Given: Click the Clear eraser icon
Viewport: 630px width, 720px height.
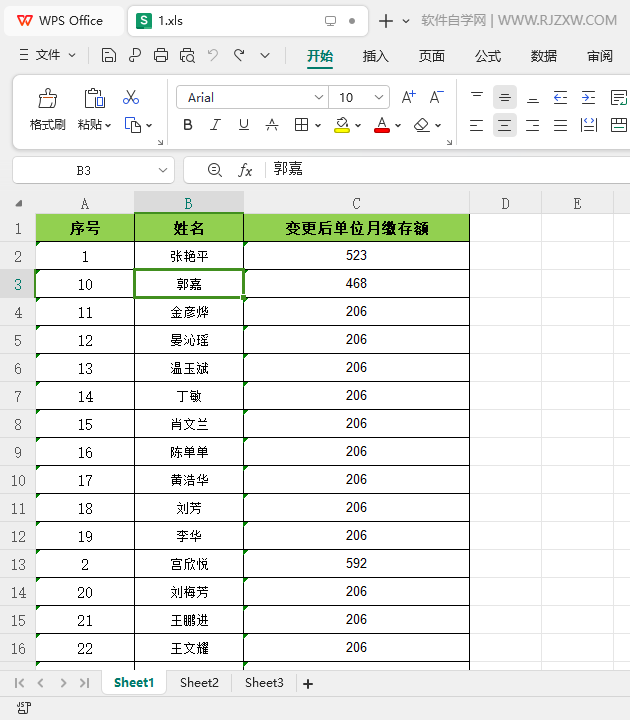Looking at the screenshot, I should pyautogui.click(x=422, y=125).
